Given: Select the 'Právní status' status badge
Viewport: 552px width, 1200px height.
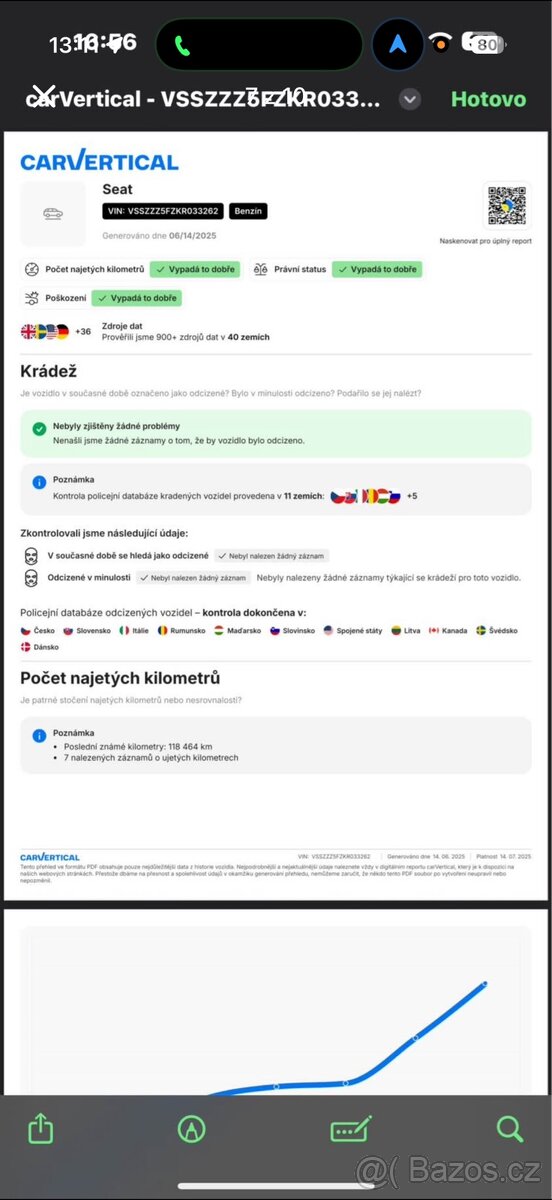Looking at the screenshot, I should click(336, 270).
